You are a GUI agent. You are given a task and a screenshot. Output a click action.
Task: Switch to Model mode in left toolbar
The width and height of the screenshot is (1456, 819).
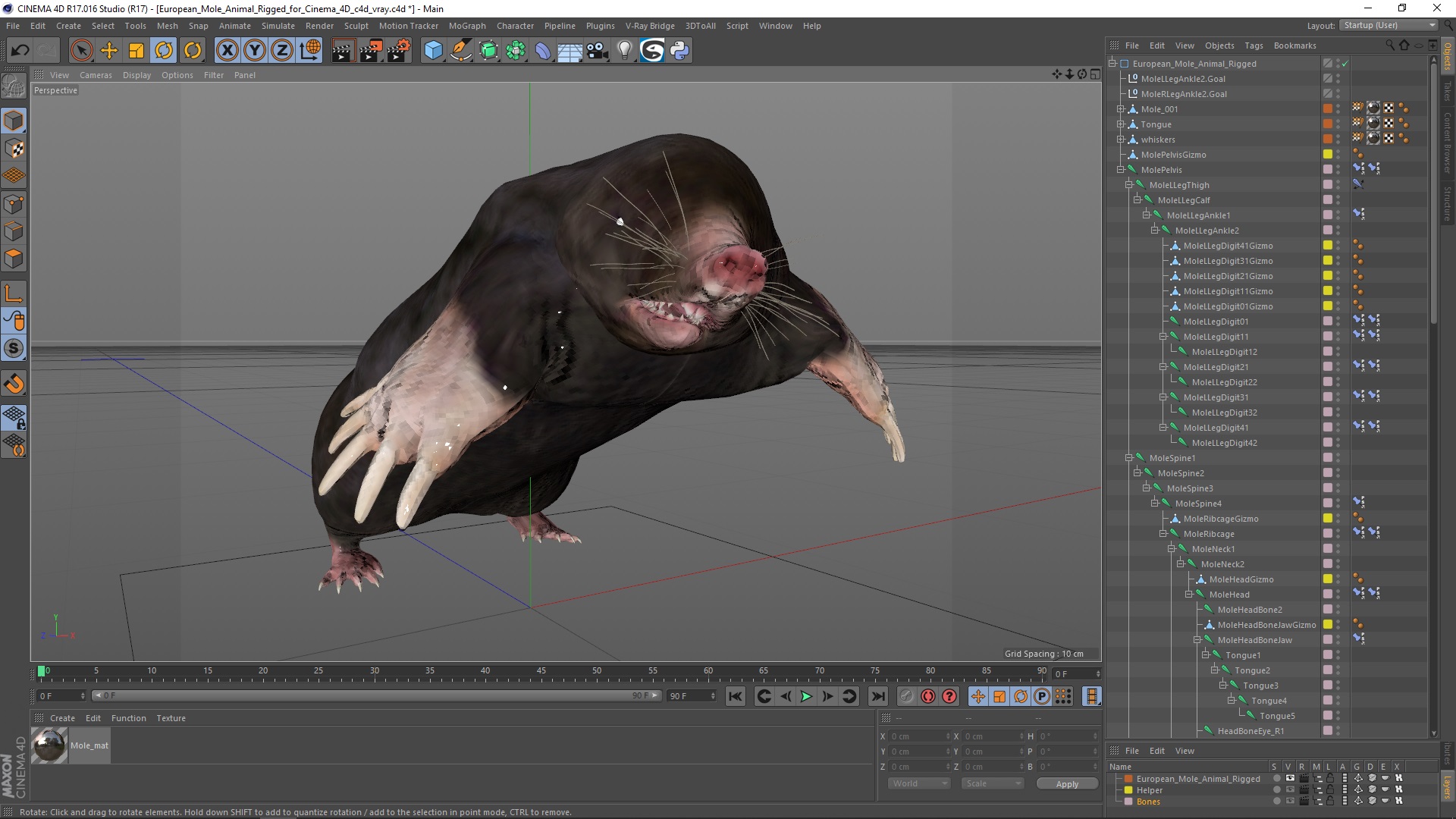point(14,121)
